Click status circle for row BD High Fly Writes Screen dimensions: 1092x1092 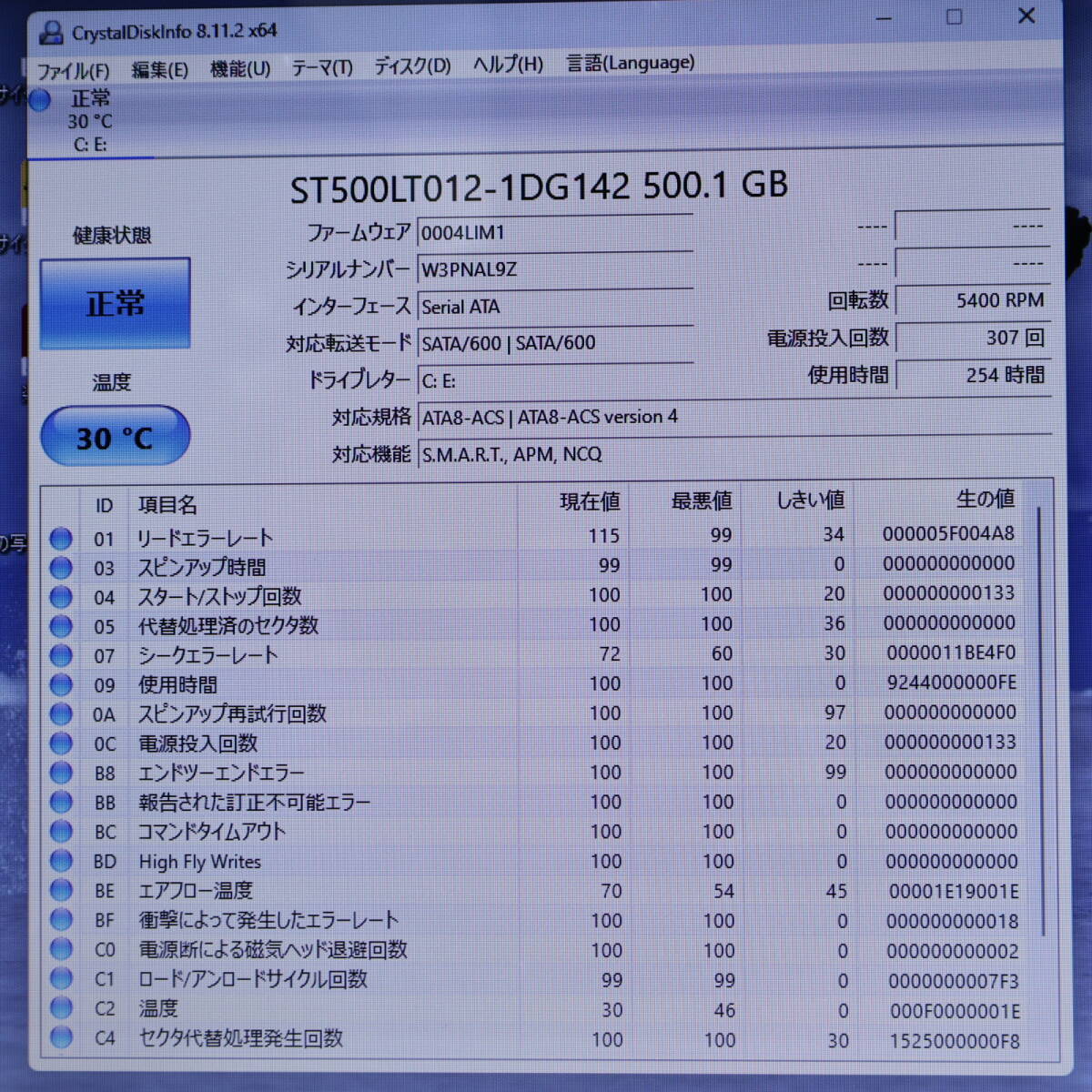coord(61,861)
